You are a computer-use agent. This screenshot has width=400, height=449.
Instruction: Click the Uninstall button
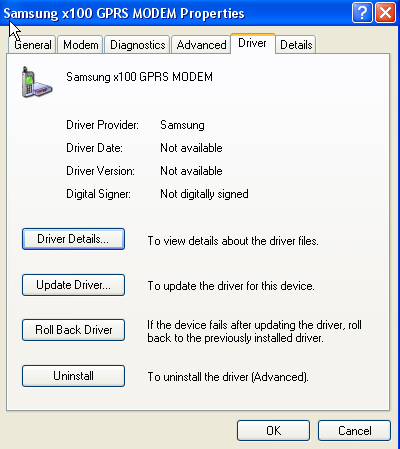[x=73, y=376]
